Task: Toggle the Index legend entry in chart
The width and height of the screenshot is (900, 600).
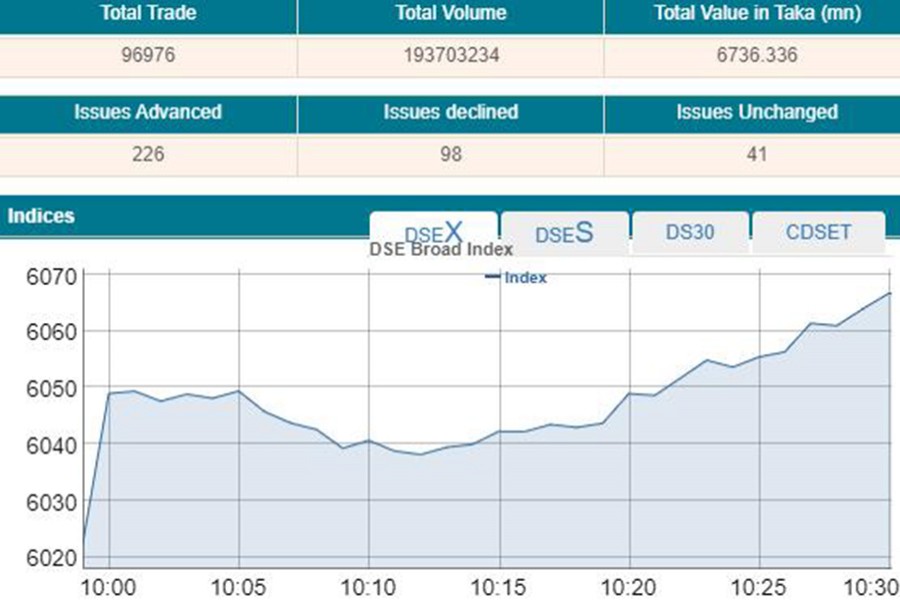Action: click(x=517, y=278)
